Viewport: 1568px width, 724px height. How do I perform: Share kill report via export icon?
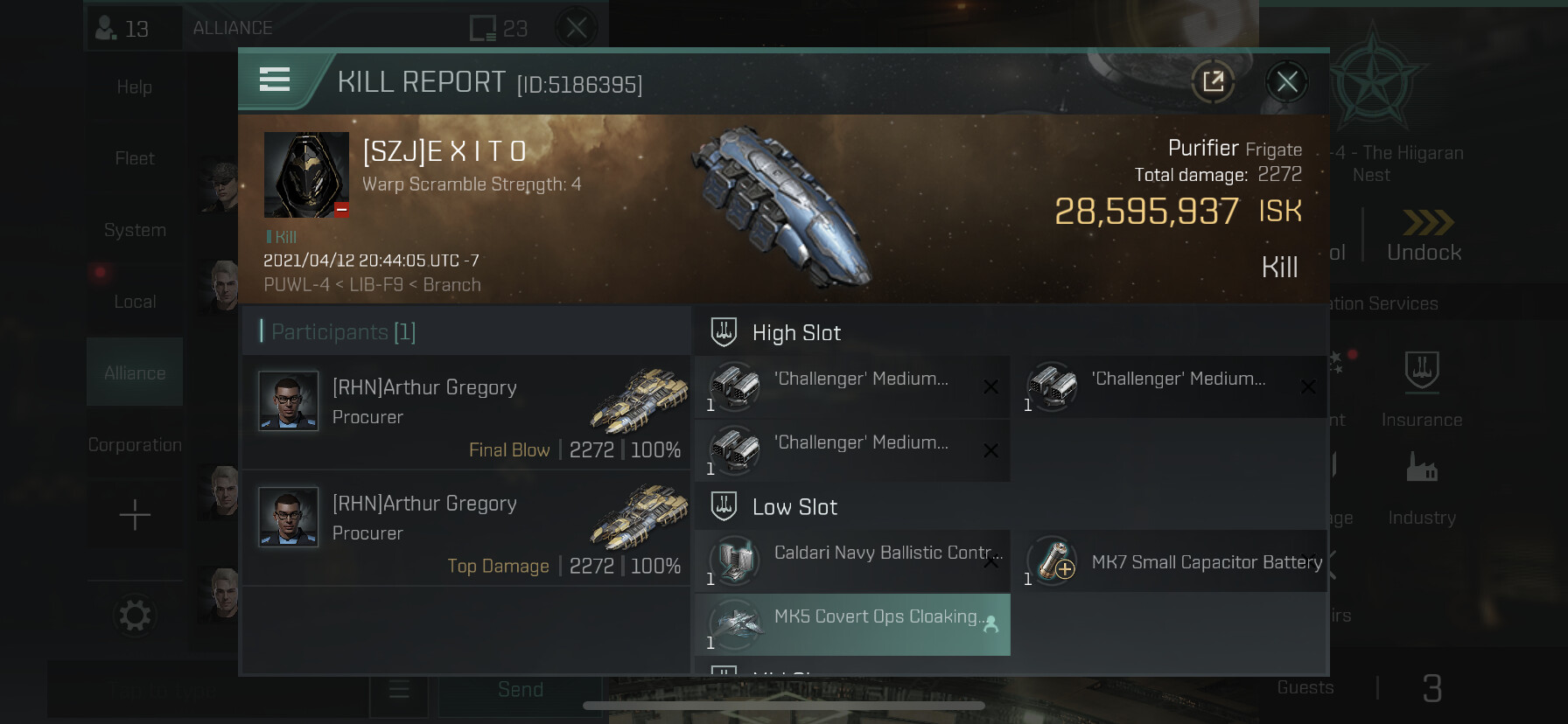[1213, 82]
